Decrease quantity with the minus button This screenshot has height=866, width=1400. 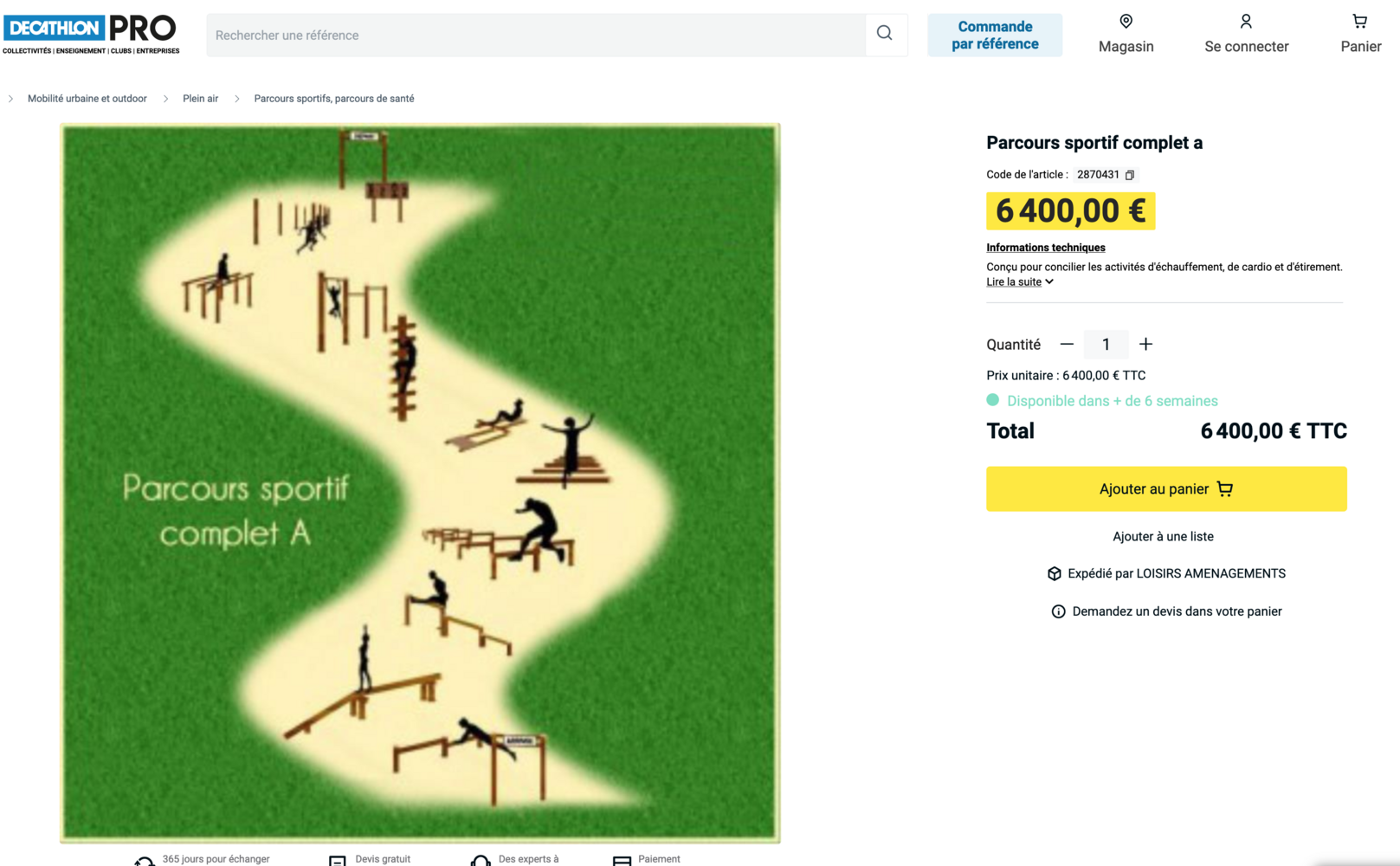point(1067,345)
